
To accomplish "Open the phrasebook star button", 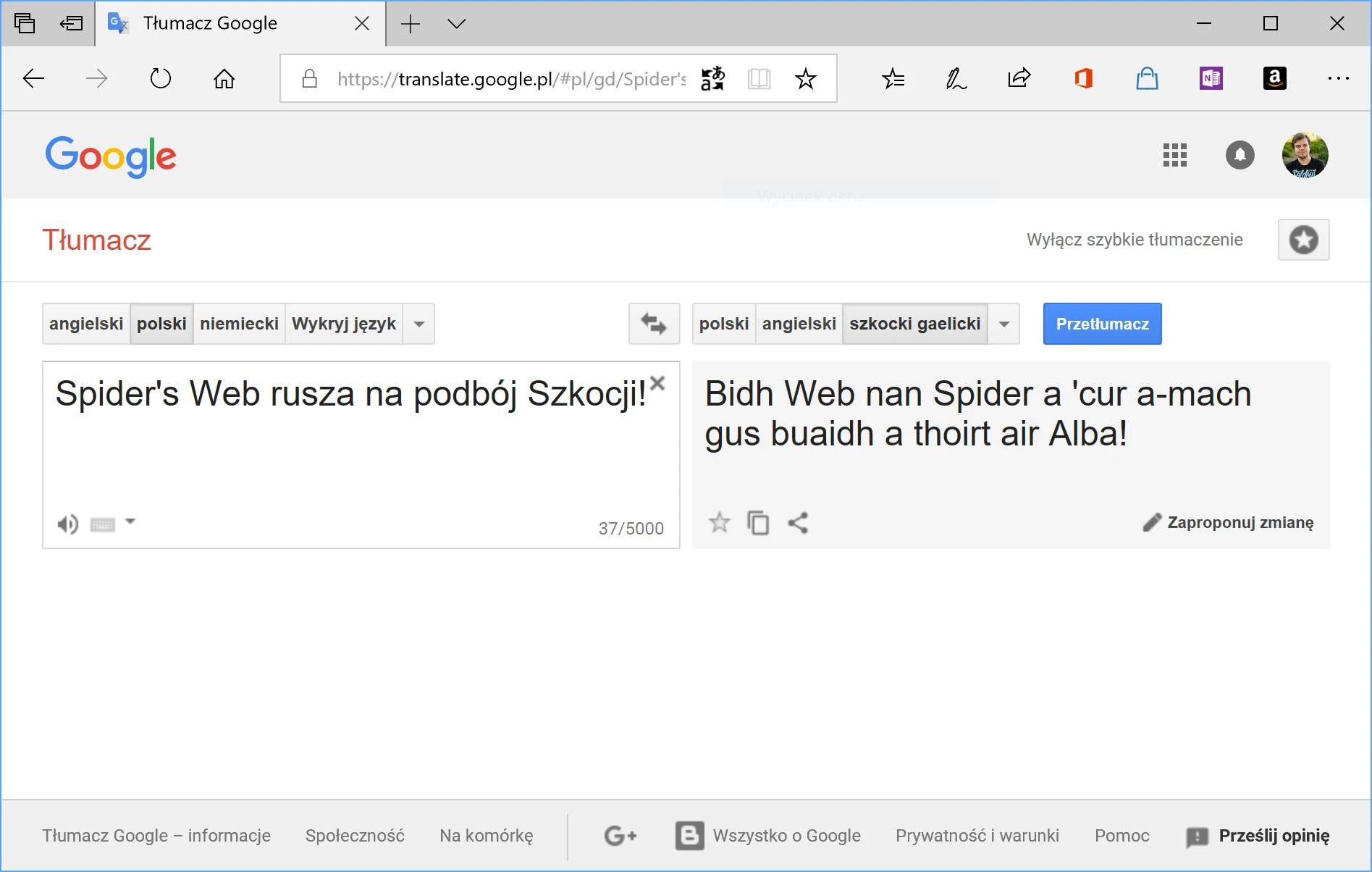I will click(x=1303, y=240).
